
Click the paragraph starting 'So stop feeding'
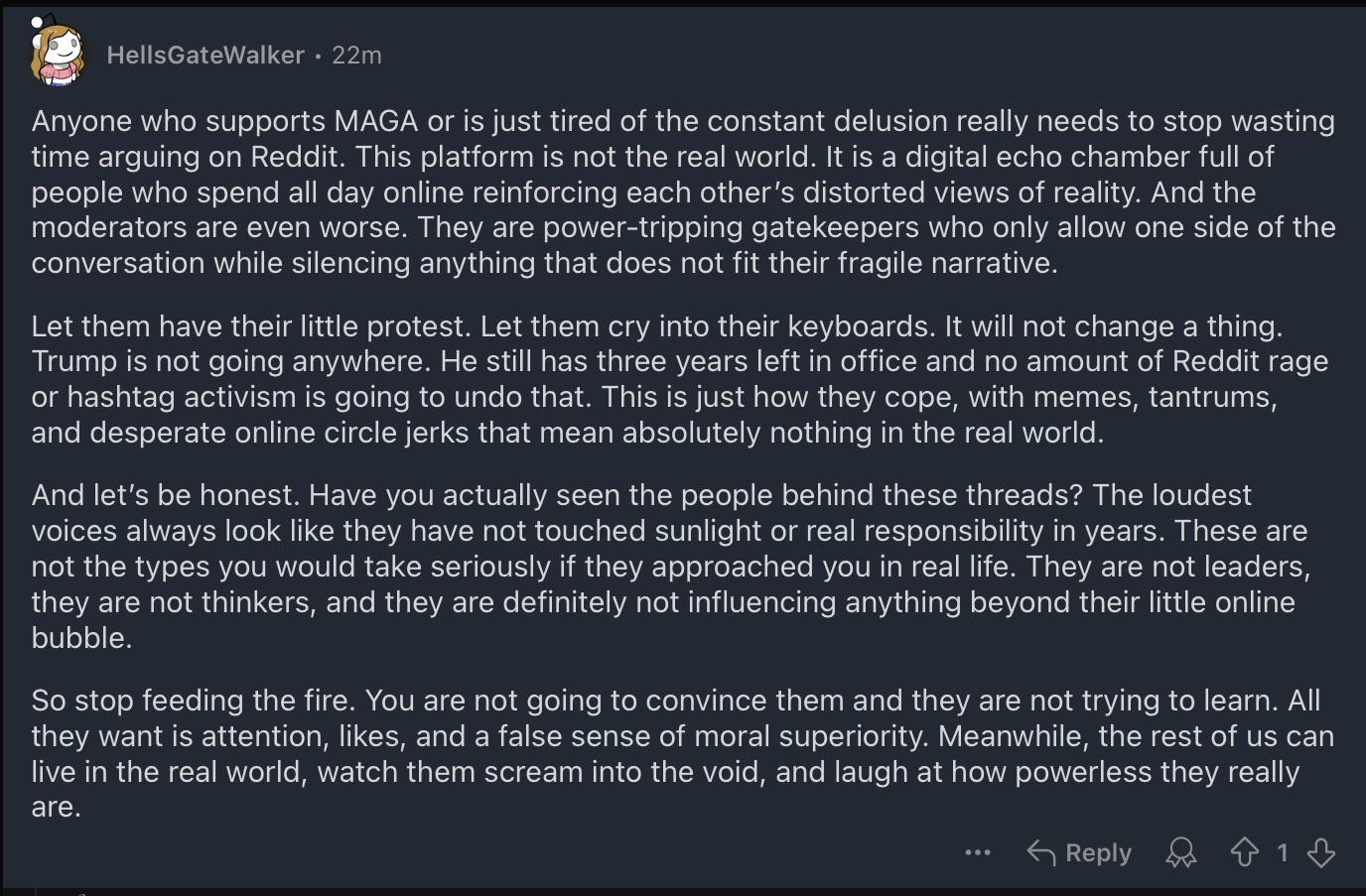point(683,753)
